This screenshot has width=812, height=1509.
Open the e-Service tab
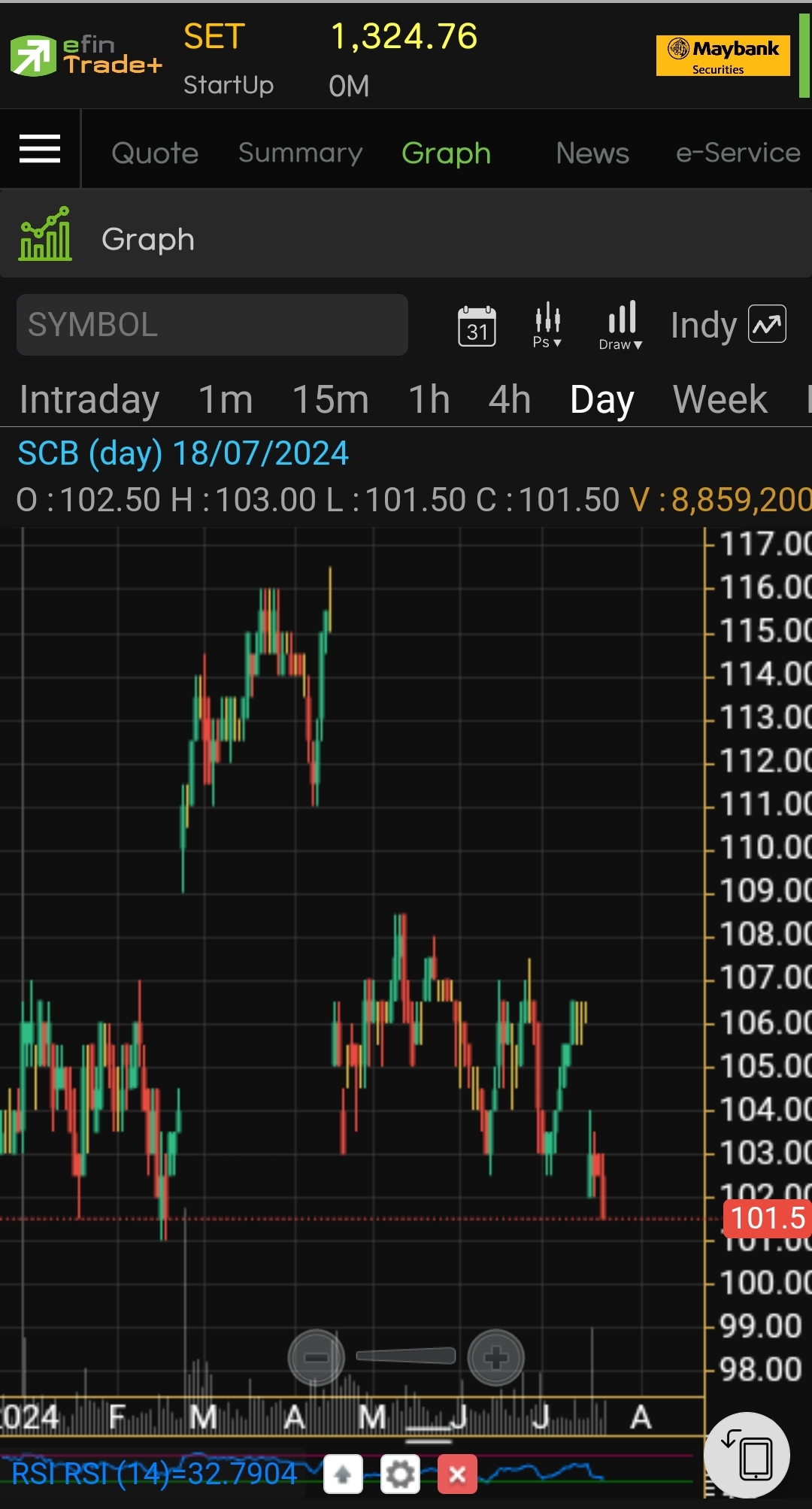click(x=738, y=153)
